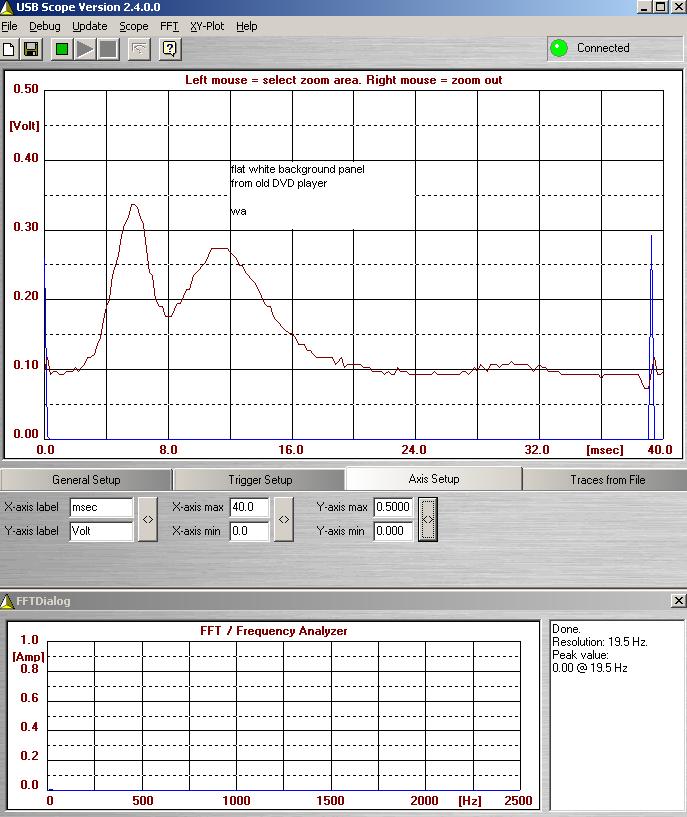Switch to the General Setup tab
Viewport: 687px width, 817px height.
pos(86,480)
